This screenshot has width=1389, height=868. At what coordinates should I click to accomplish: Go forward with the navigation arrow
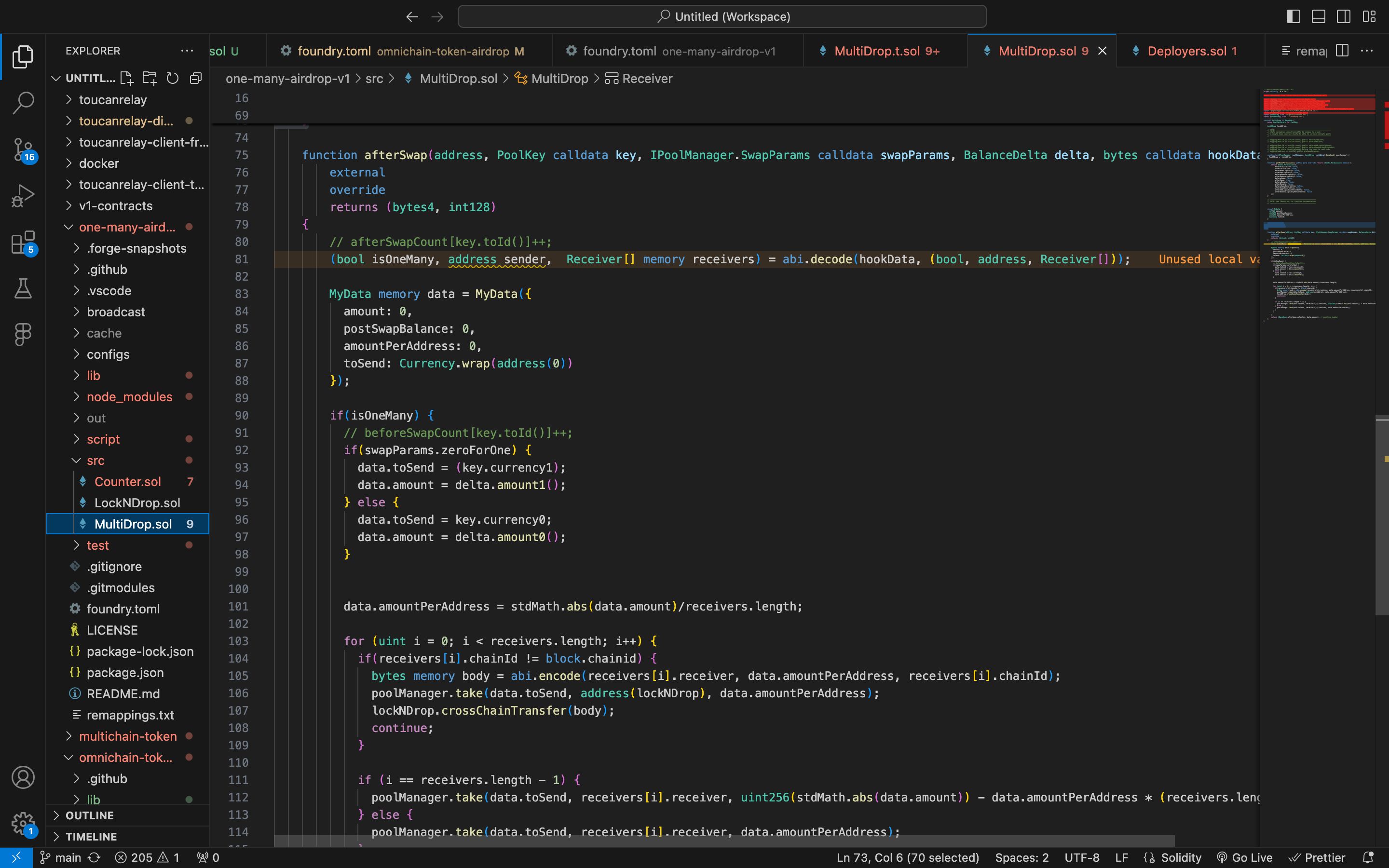(x=437, y=17)
